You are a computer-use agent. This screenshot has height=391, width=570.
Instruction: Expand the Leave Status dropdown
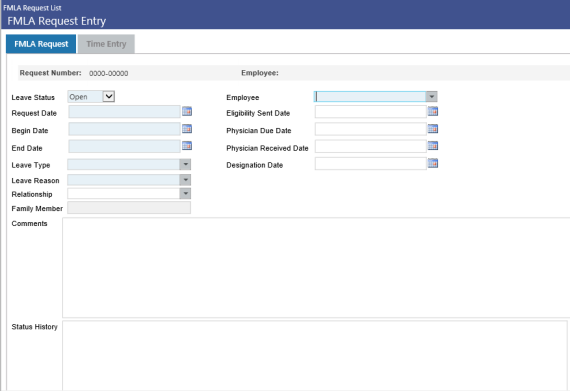click(x=109, y=97)
